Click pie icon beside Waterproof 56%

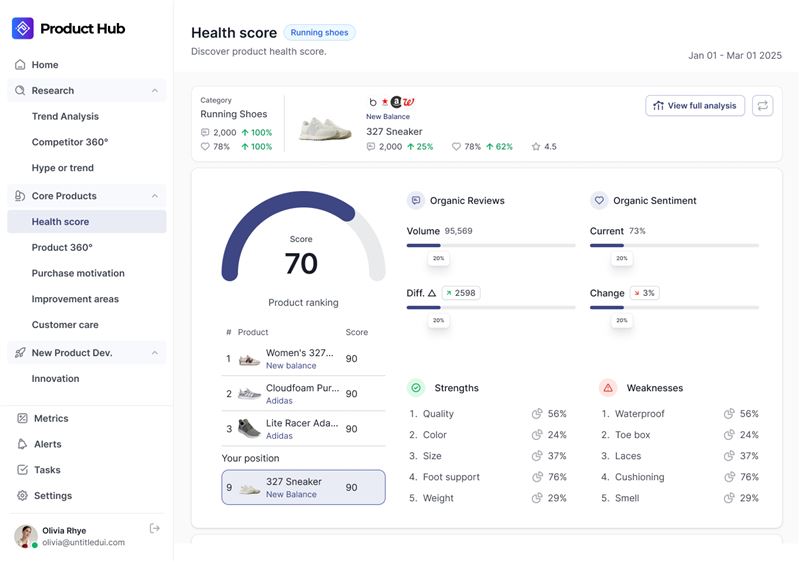tap(729, 414)
